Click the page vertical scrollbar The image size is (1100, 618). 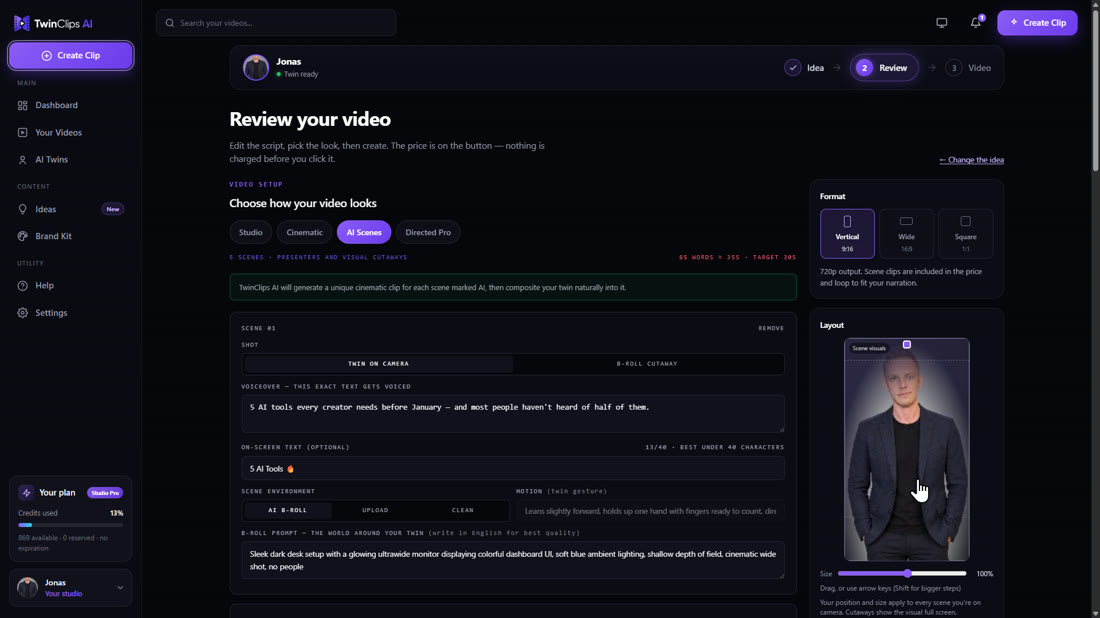click(x=1095, y=91)
